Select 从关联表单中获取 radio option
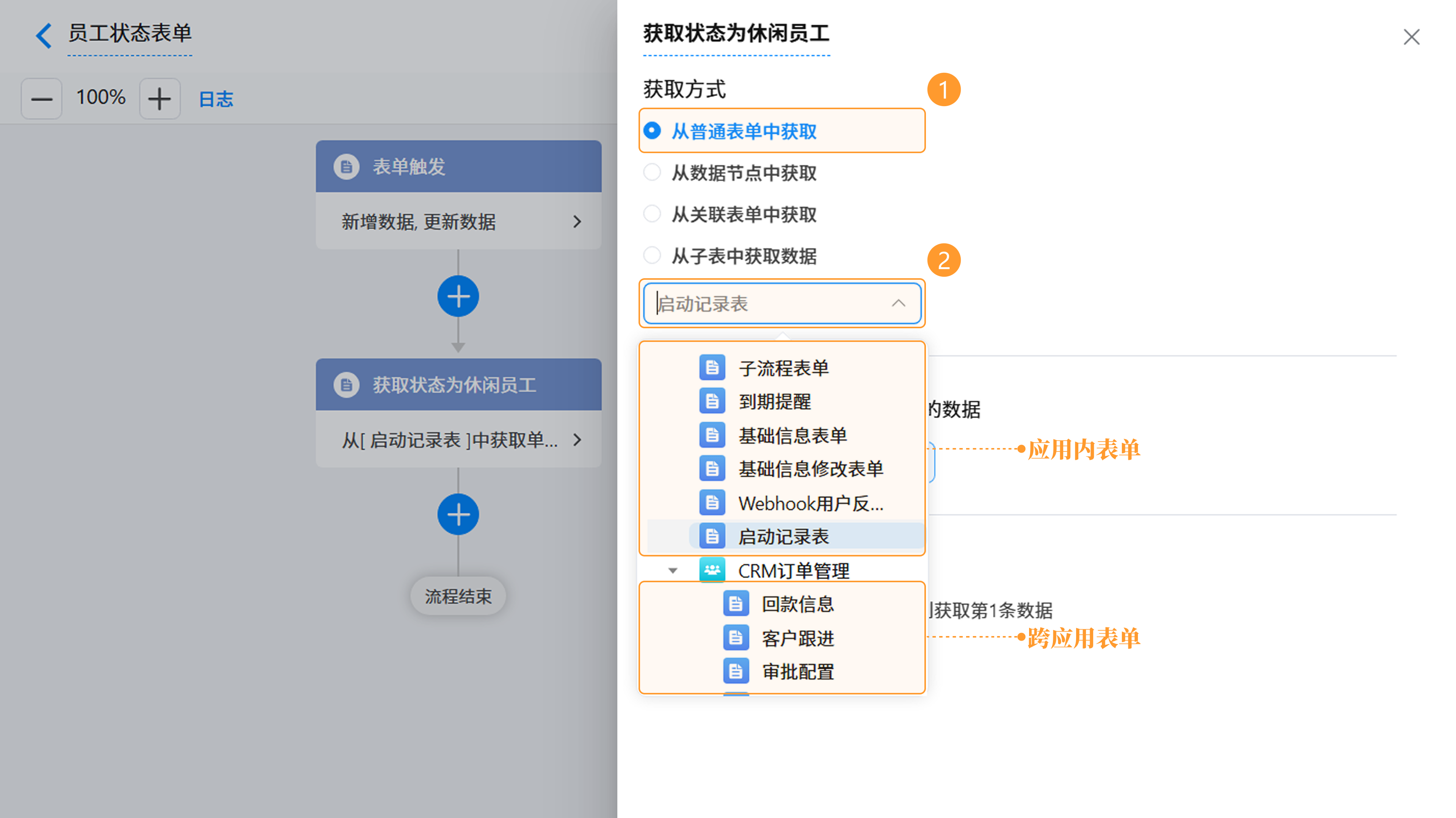 [730, 214]
